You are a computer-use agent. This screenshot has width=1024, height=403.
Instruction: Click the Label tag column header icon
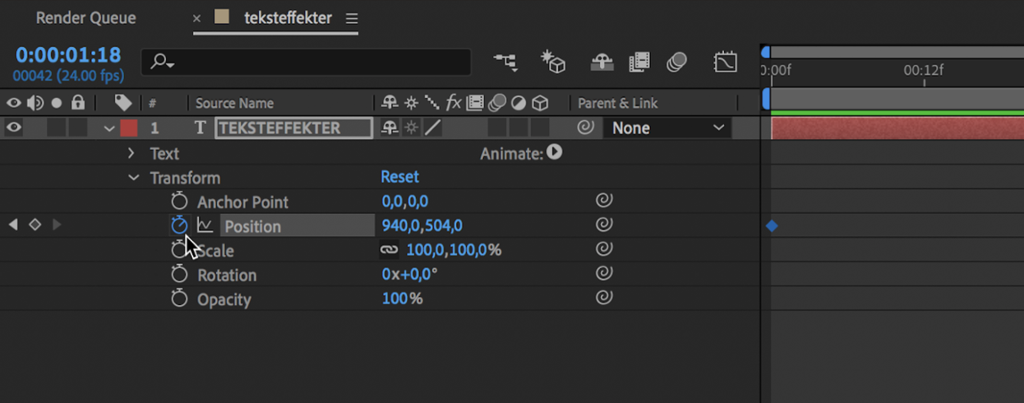[123, 103]
